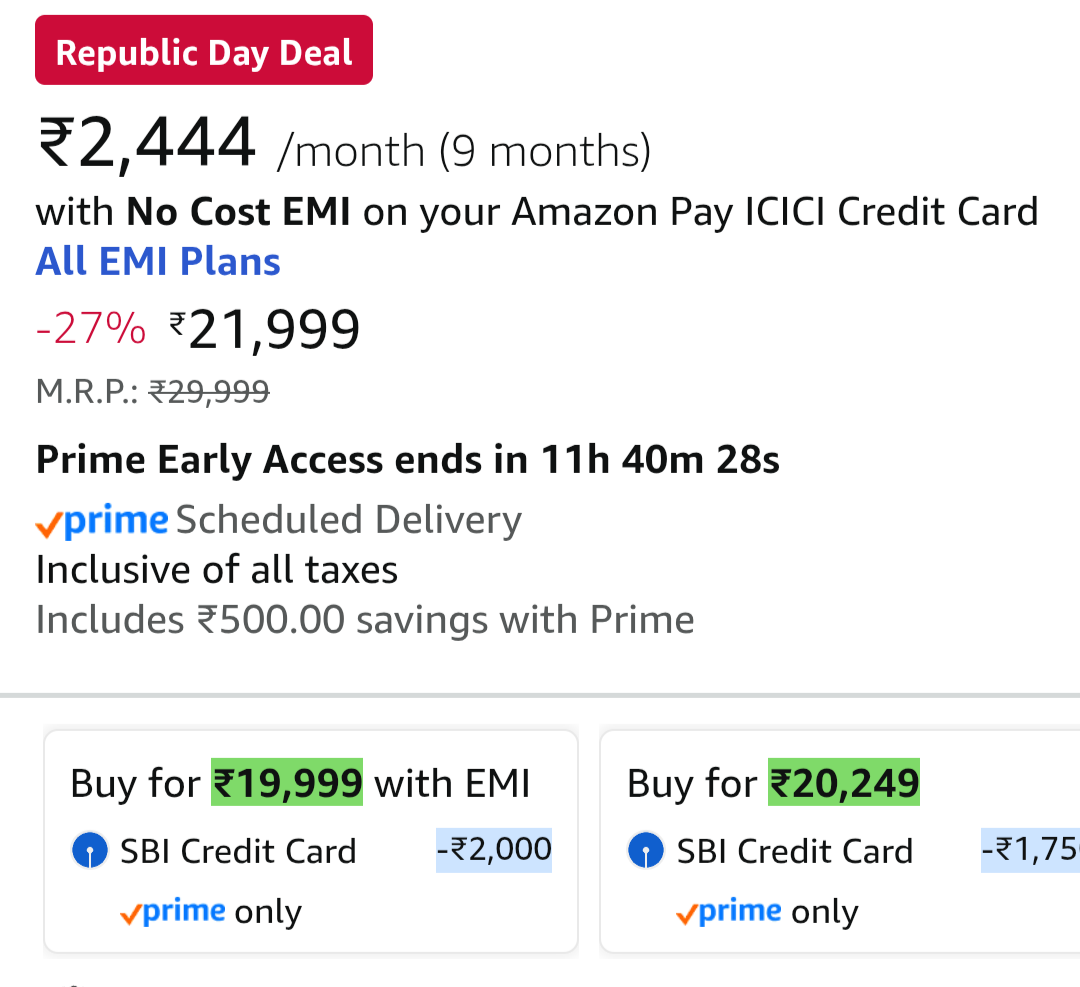Tap Prime only logo in ₹20,249 offer card
The image size is (1080, 987).
tap(729, 912)
